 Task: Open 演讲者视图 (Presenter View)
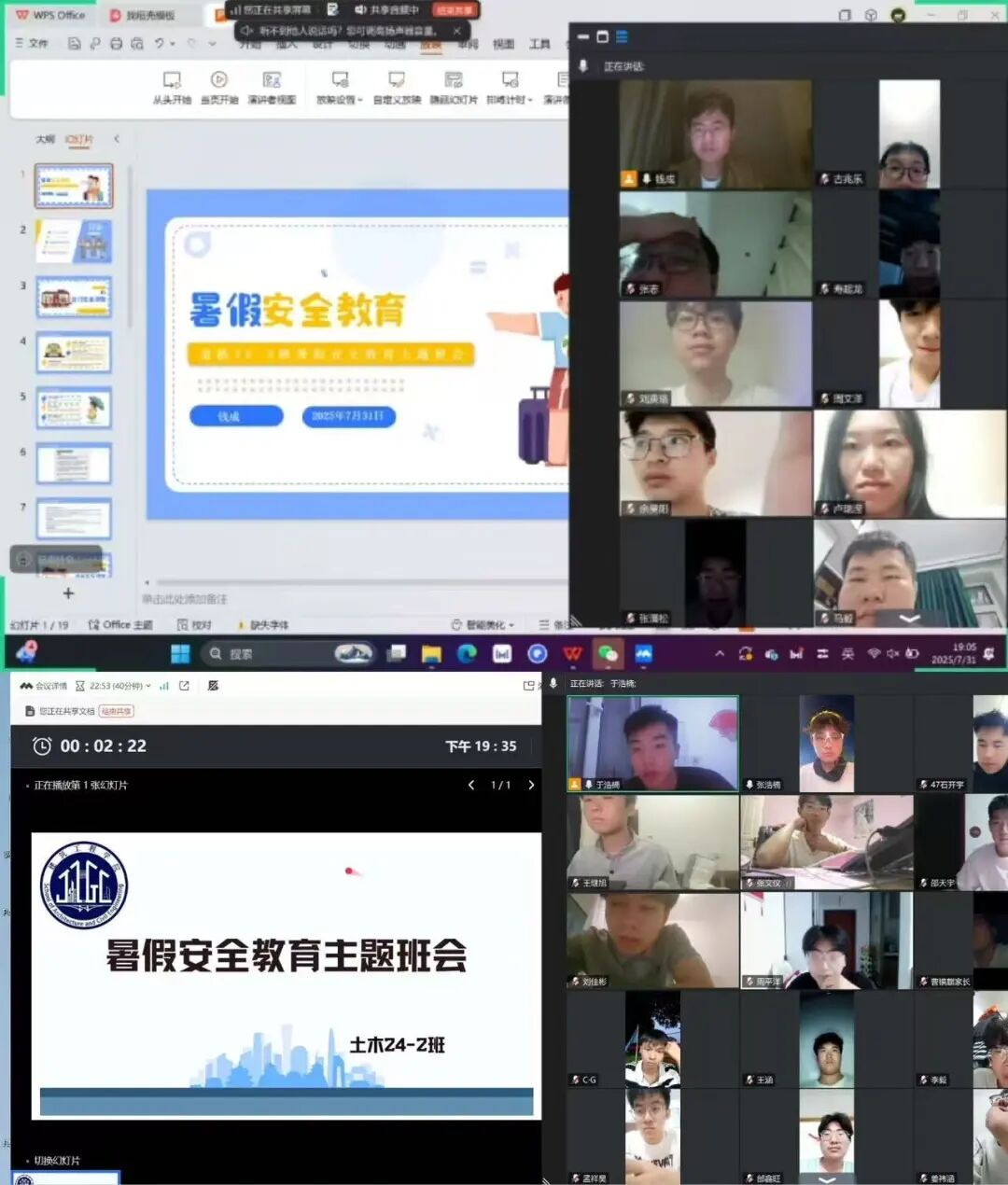(x=272, y=81)
